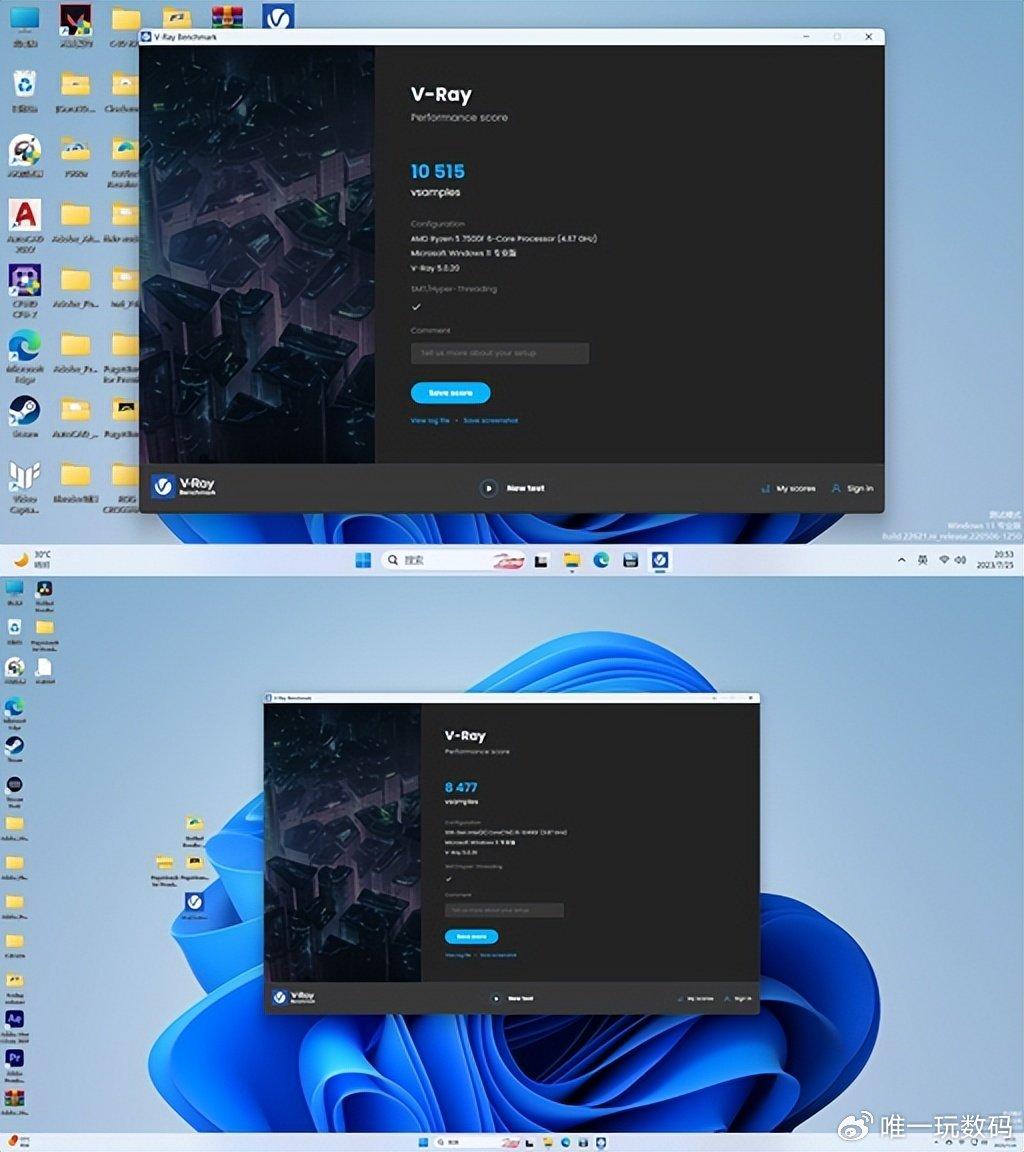The width and height of the screenshot is (1024, 1152).
Task: Open File Explorer from the taskbar
Action: pos(571,561)
